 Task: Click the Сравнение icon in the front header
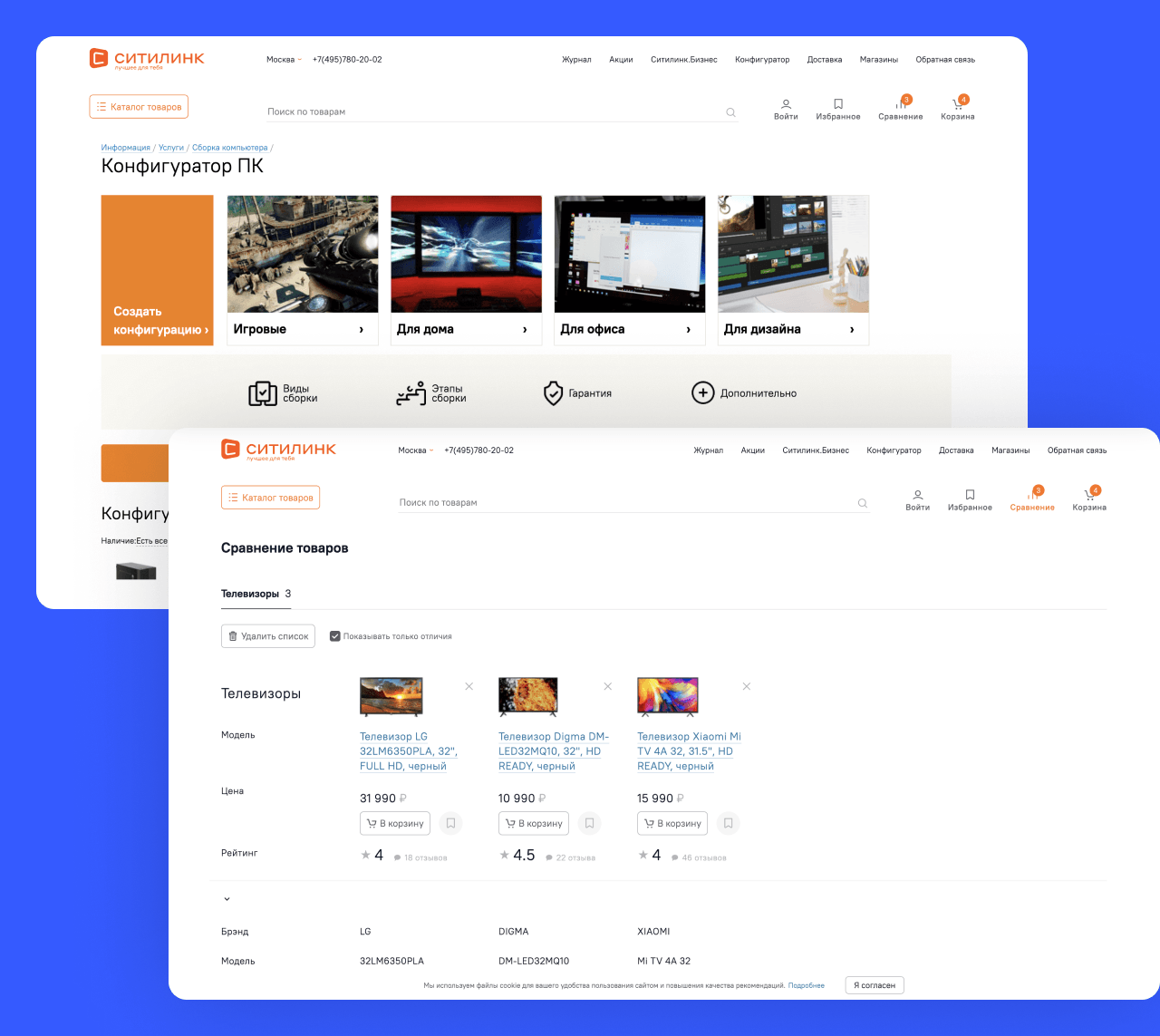tap(1032, 496)
